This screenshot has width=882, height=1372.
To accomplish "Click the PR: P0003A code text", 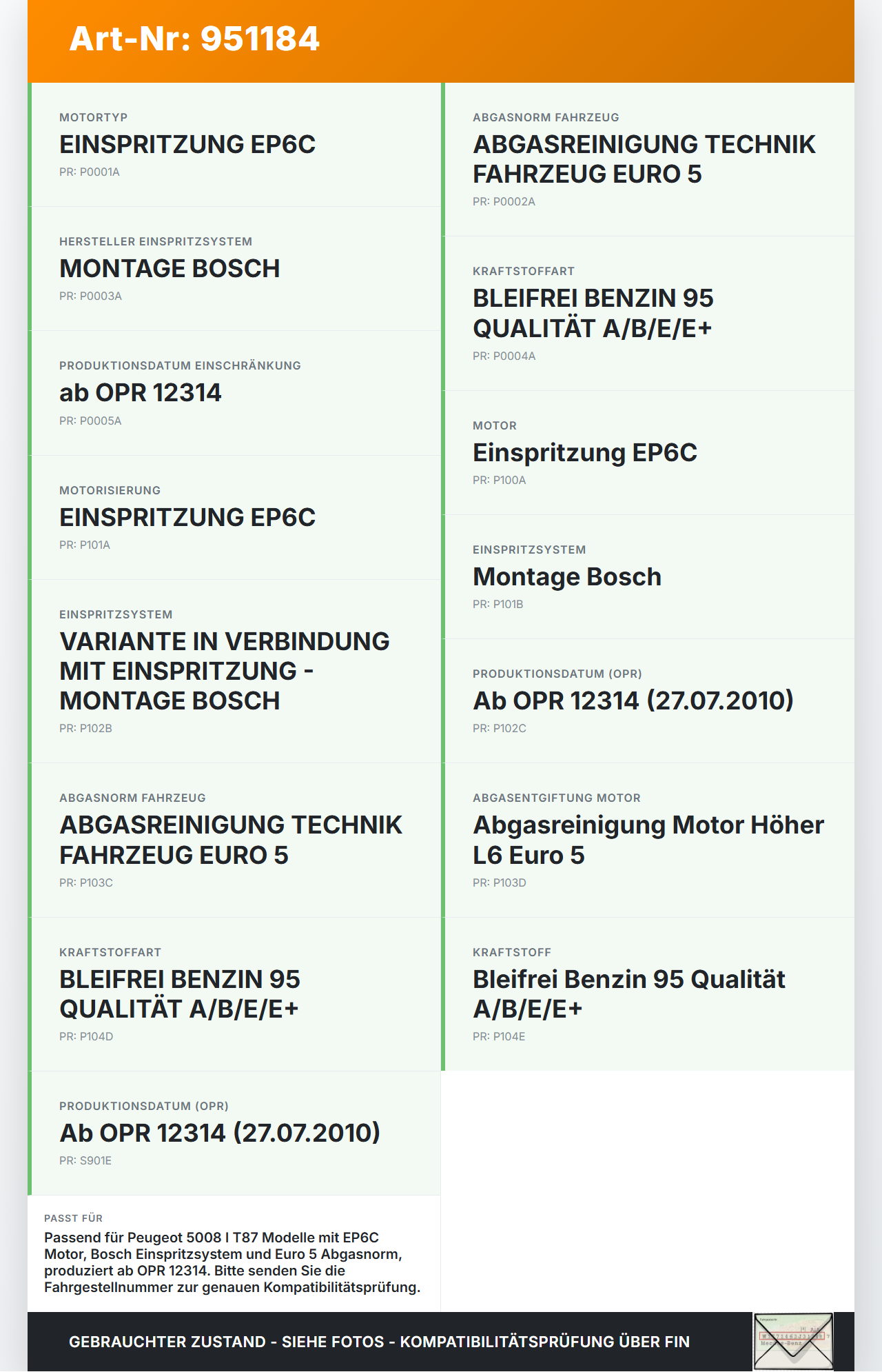I will 90,296.
